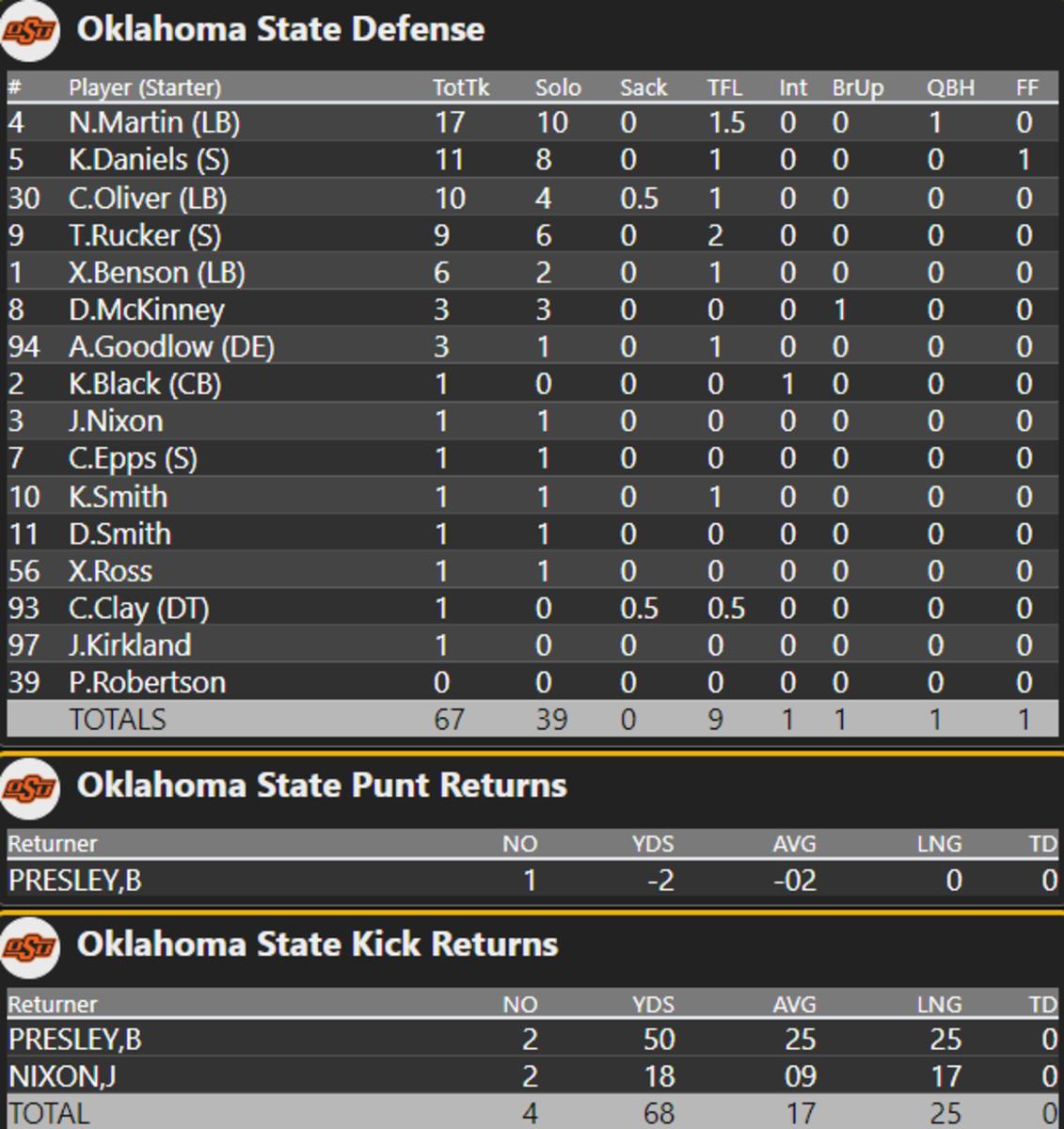Image resolution: width=1064 pixels, height=1129 pixels.
Task: Click the defense TOTALS row
Action: pos(117,720)
